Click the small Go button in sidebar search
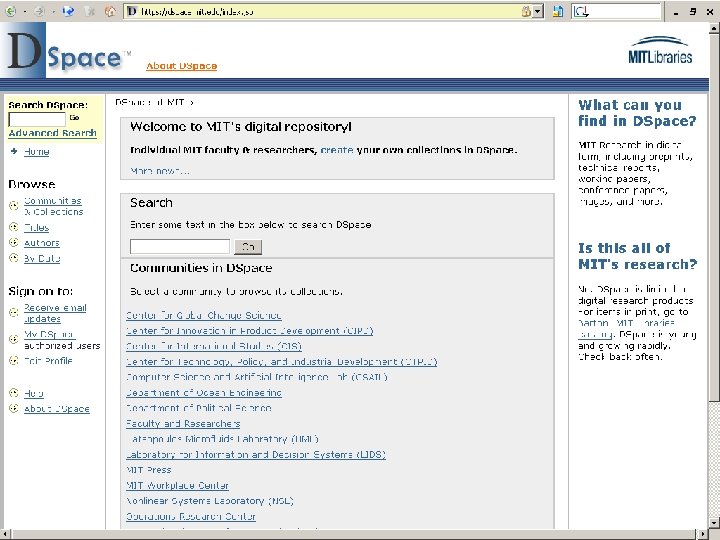 tap(74, 118)
